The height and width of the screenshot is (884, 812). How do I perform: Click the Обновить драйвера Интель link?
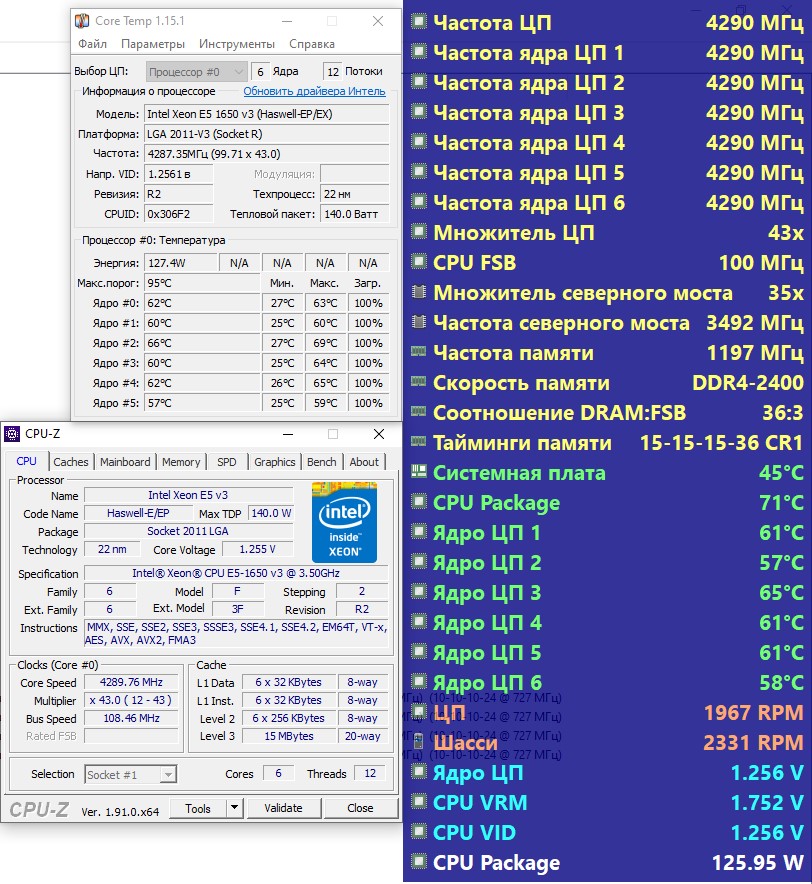pyautogui.click(x=314, y=91)
